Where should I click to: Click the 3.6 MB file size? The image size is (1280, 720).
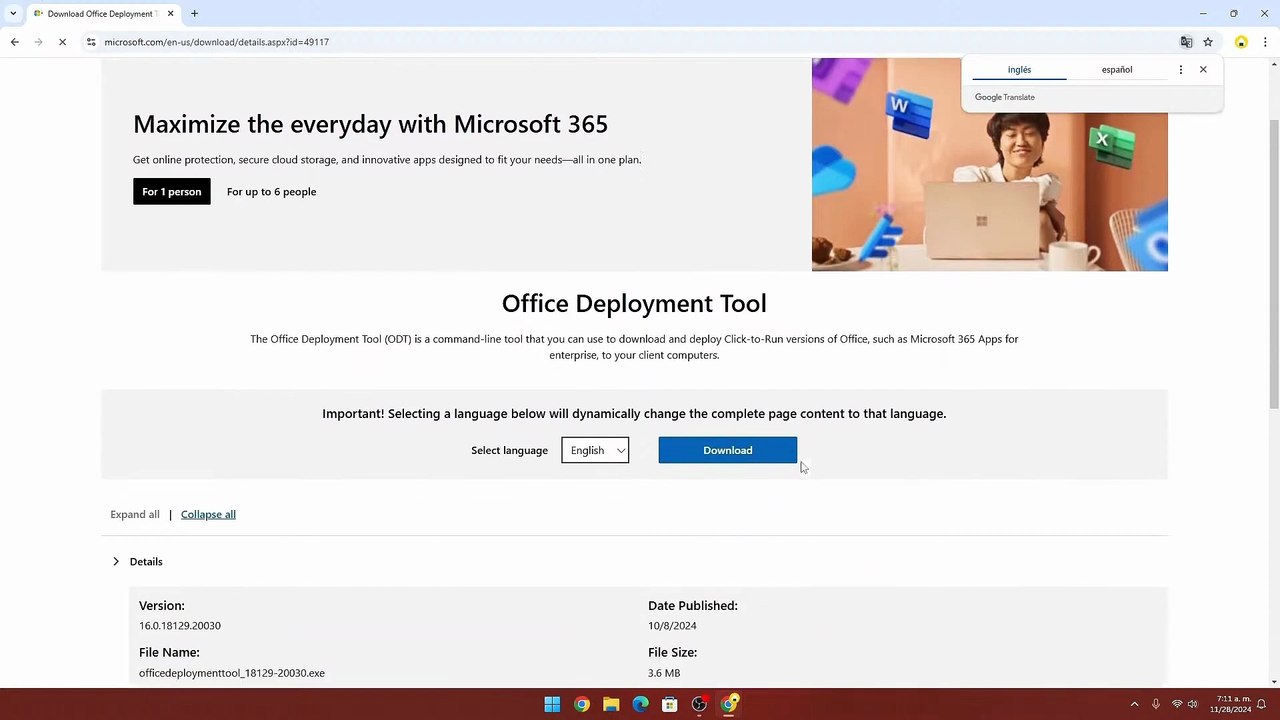pos(664,673)
